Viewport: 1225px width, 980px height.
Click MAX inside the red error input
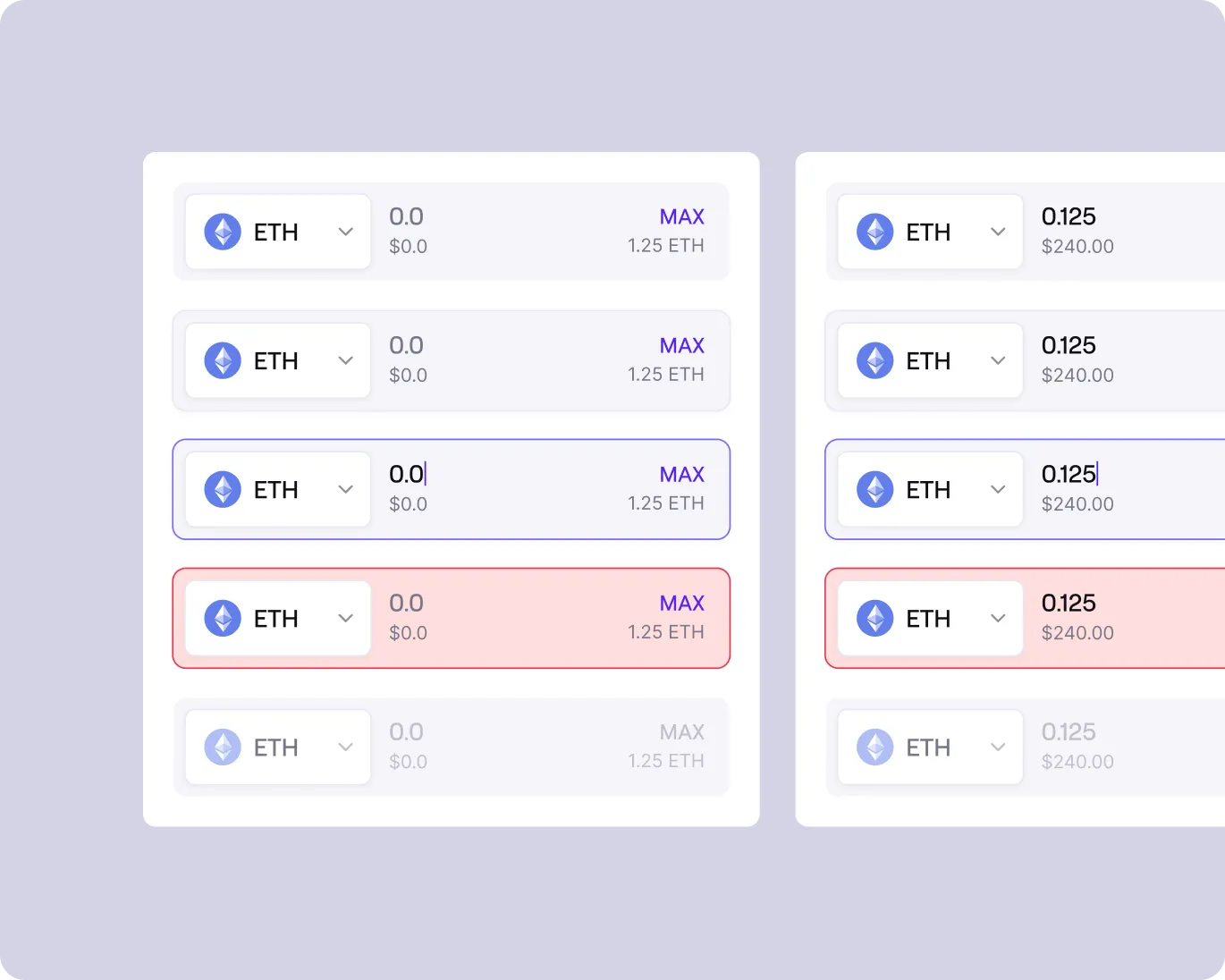(681, 603)
